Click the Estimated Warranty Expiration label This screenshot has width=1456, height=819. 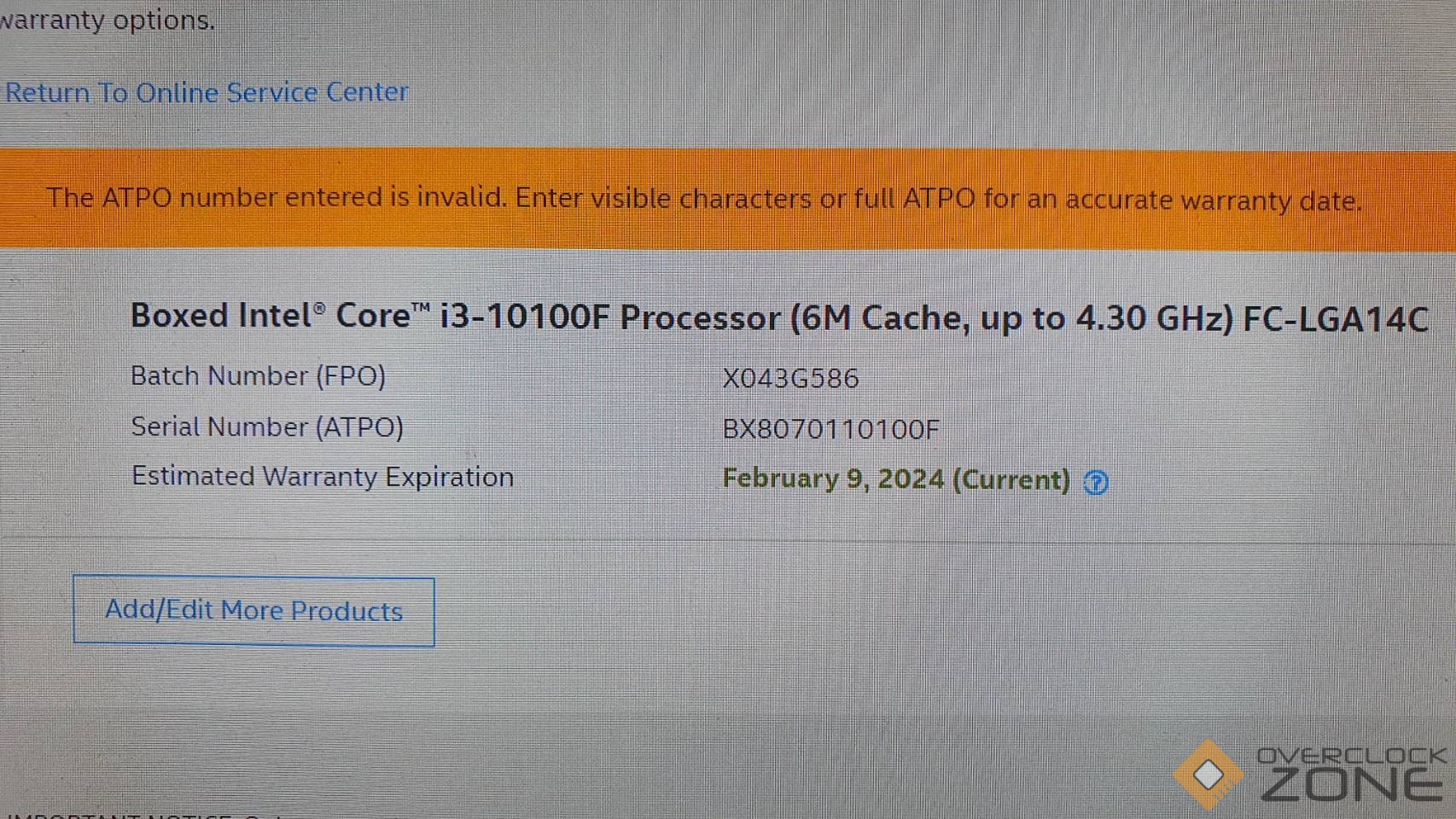pos(322,476)
